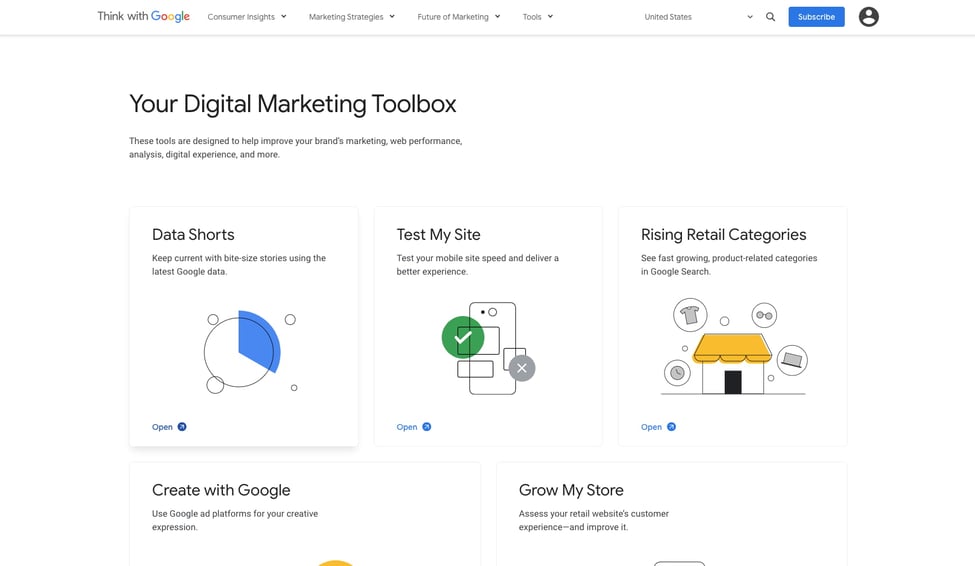The image size is (975, 566).
Task: Click the arrow icon beside Data Shorts Open
Action: (182, 427)
